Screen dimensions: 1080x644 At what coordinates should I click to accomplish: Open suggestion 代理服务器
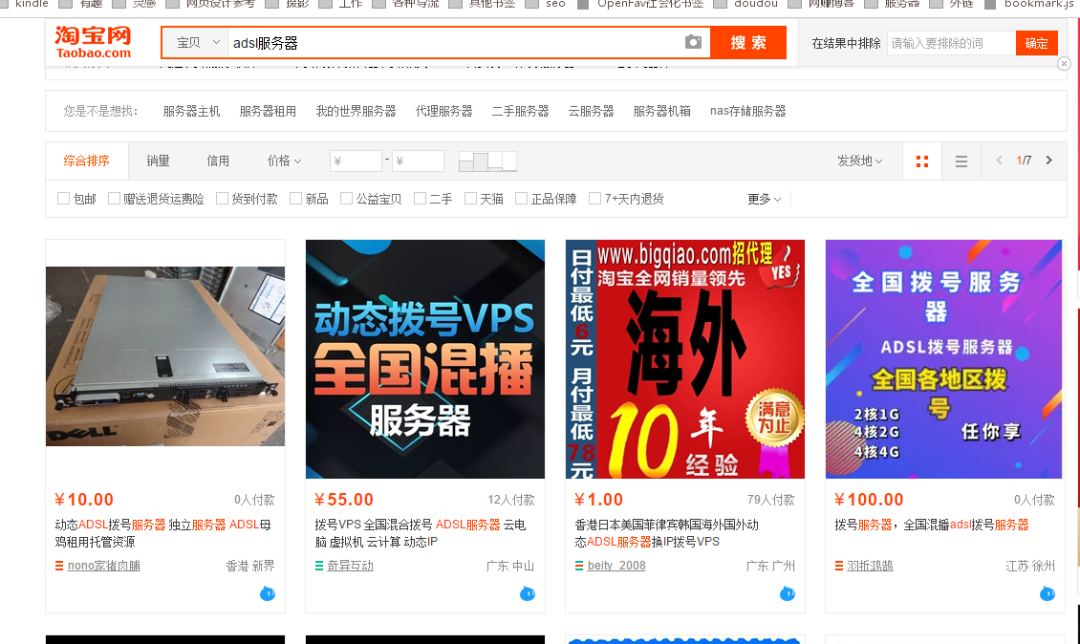[444, 111]
